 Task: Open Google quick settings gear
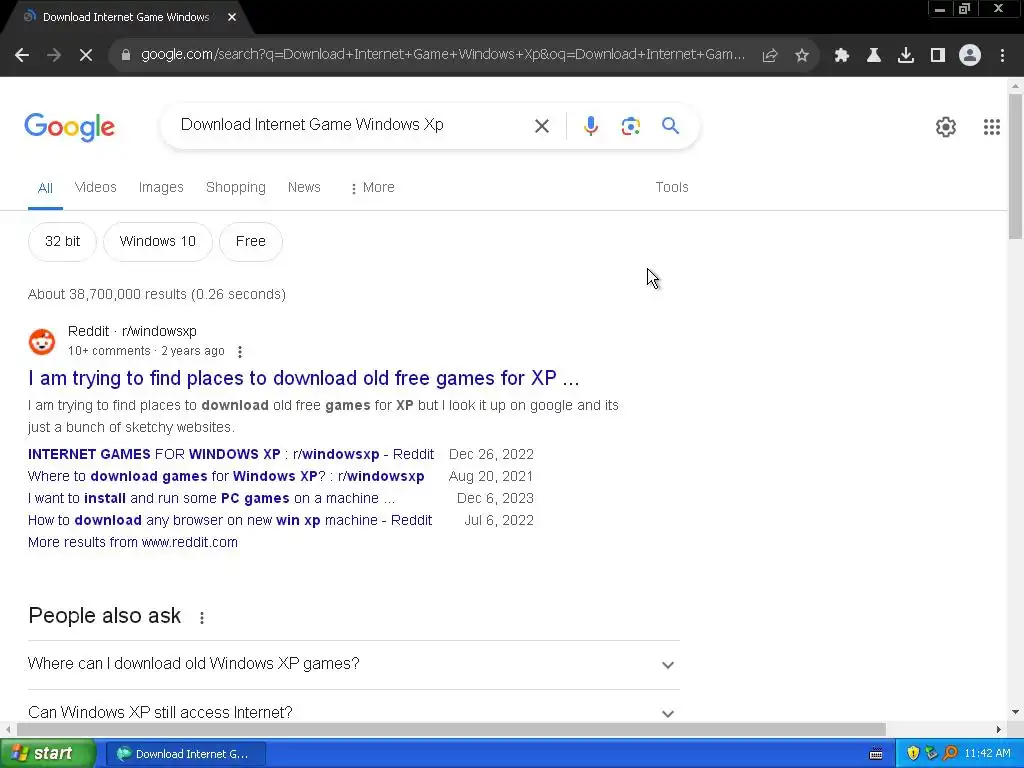point(946,127)
